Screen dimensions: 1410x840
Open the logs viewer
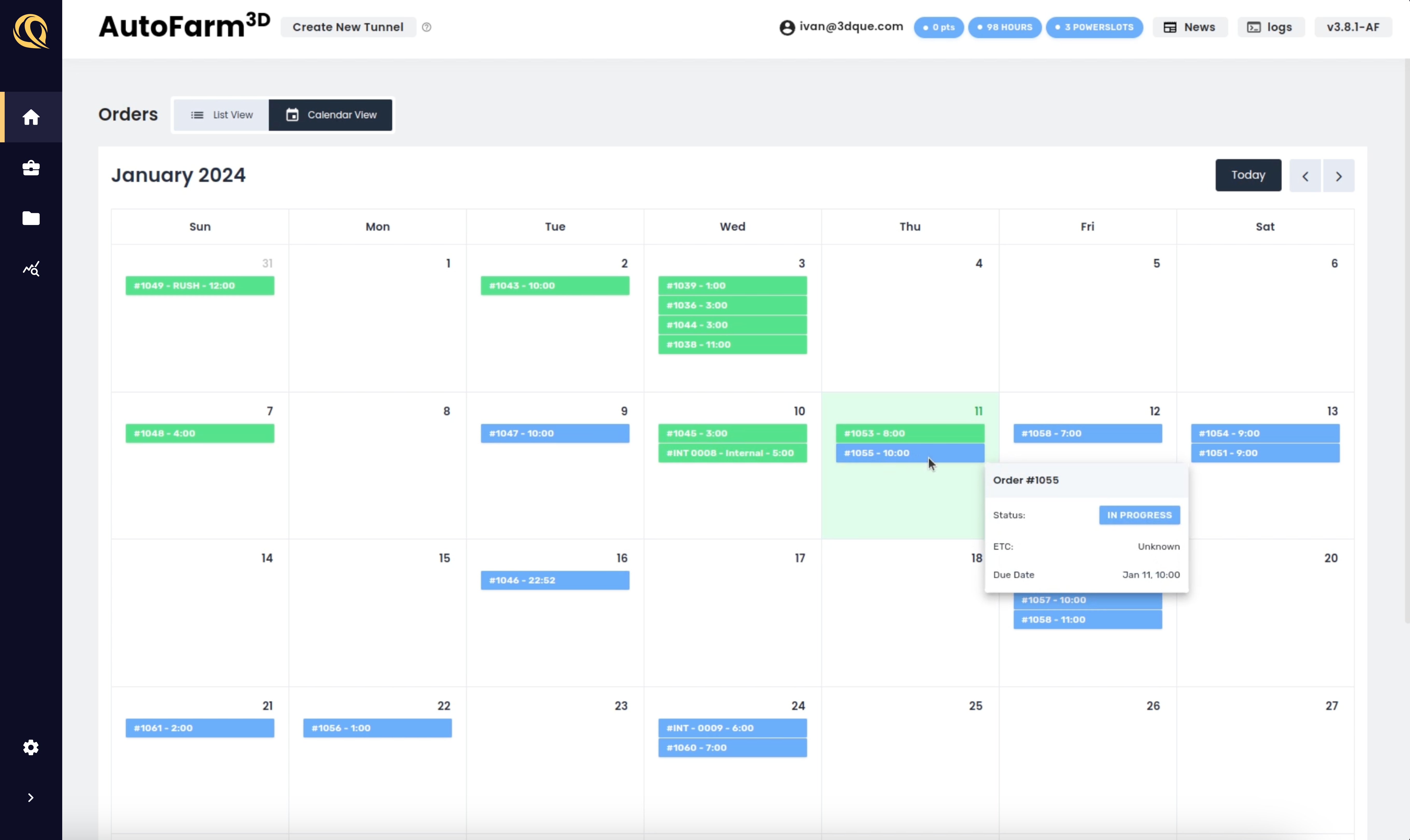(1270, 27)
